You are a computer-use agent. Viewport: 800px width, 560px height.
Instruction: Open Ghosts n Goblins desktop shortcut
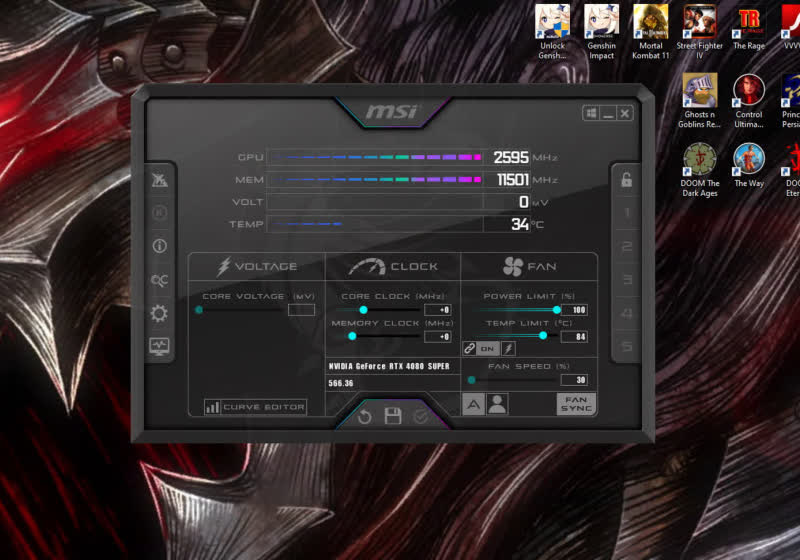pyautogui.click(x=699, y=100)
